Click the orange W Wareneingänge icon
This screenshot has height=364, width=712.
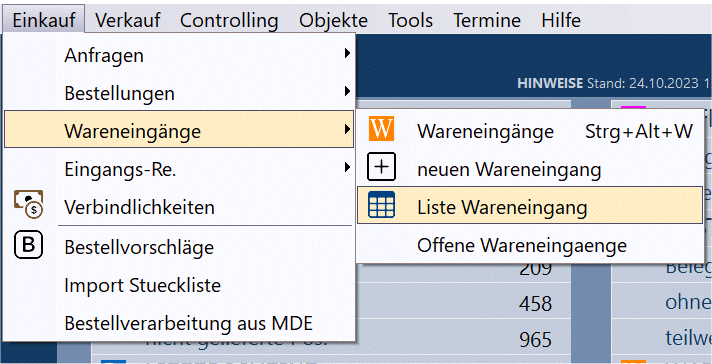tap(381, 129)
